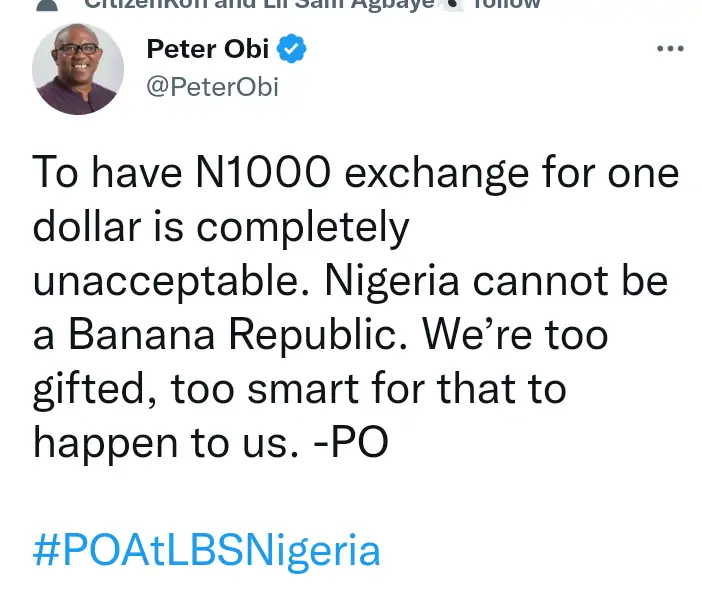702x592 pixels.
Task: Click the Peter Obi display name
Action: [x=207, y=48]
